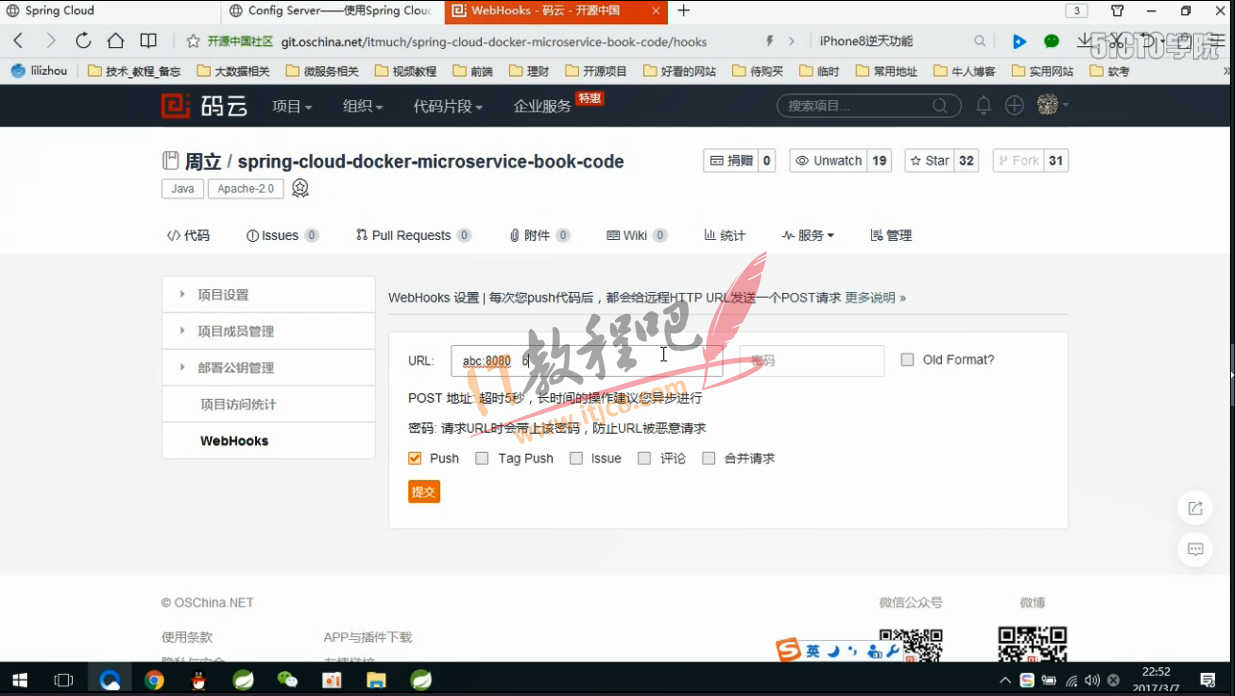Select 项目访问统计 in sidebar
The image size is (1235, 696).
[x=268, y=404]
